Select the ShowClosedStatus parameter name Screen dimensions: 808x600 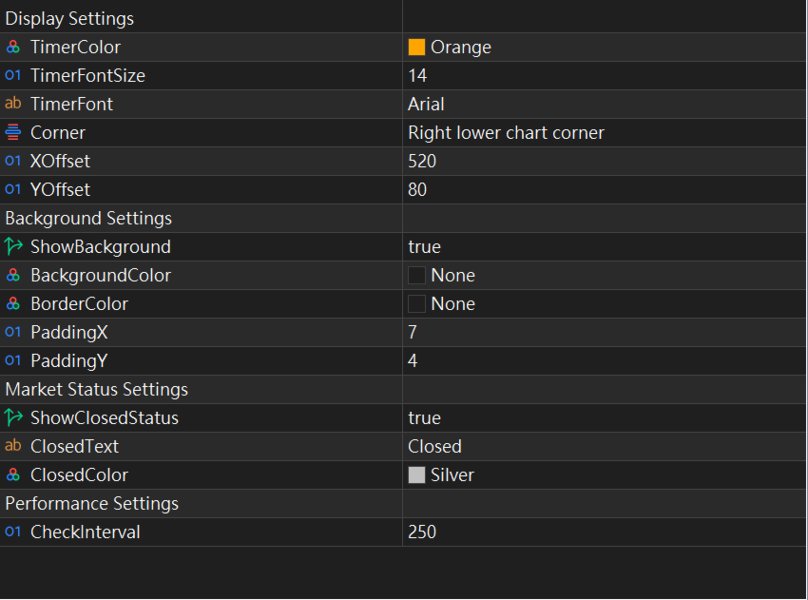pos(105,418)
